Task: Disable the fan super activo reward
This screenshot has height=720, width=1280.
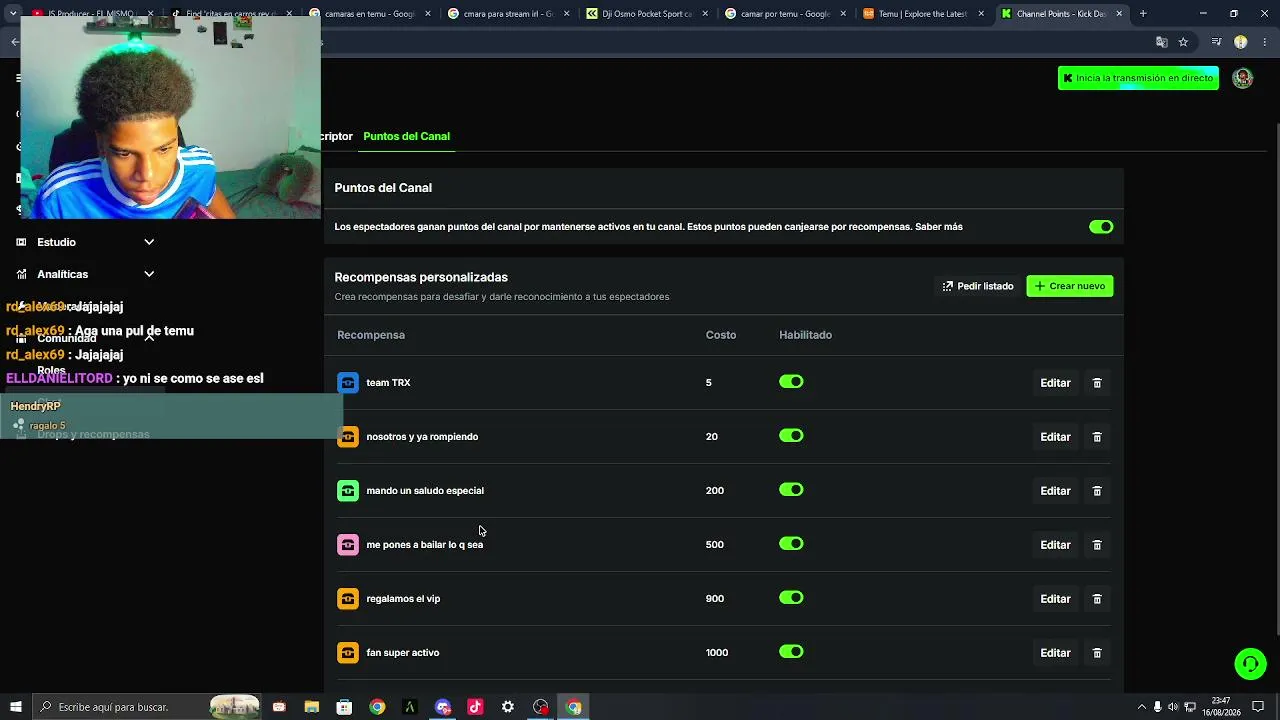Action: tap(791, 652)
